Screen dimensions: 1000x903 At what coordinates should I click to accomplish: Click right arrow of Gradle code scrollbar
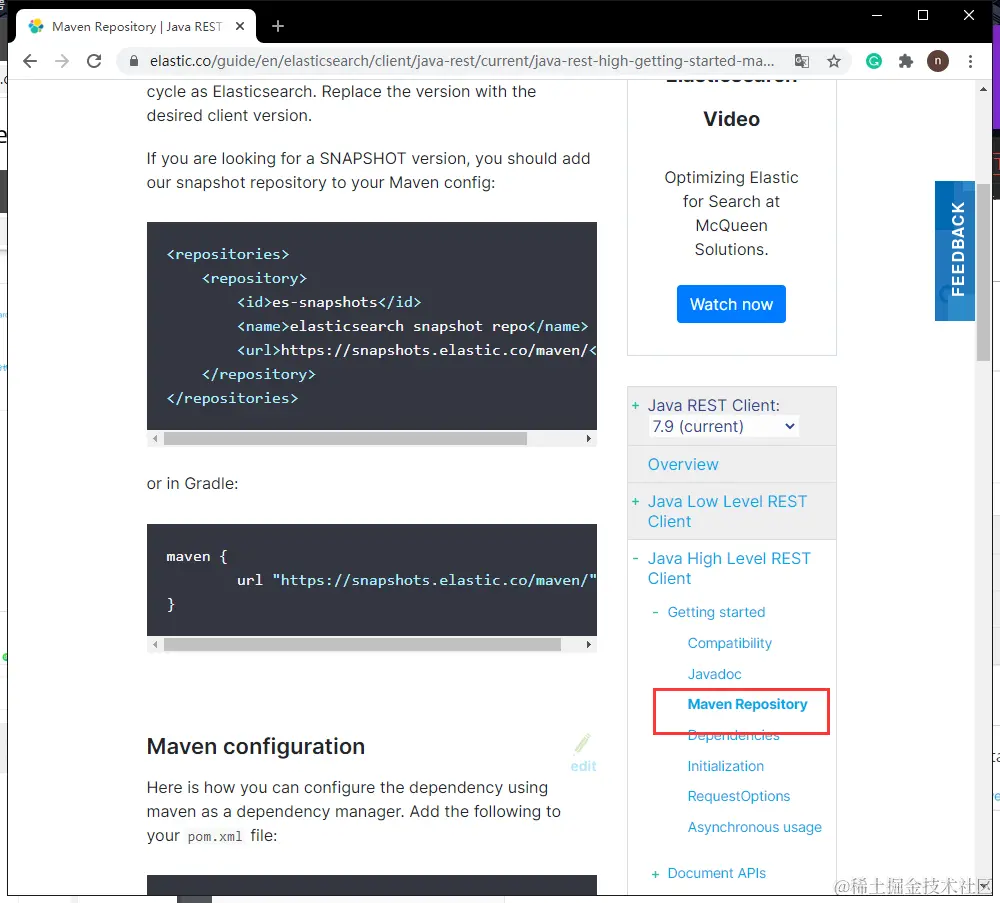(x=589, y=645)
